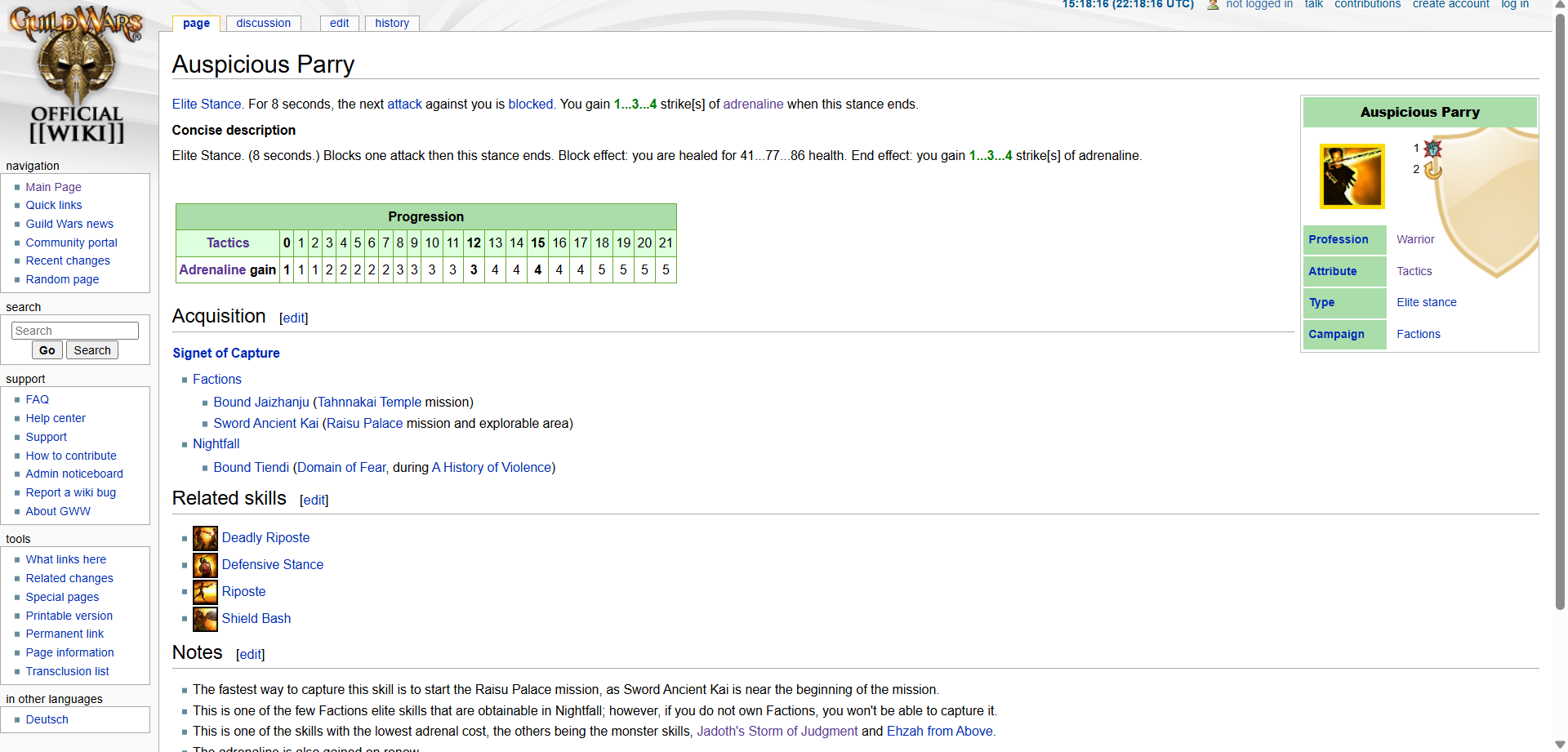The height and width of the screenshot is (752, 1568).
Task: Go to Main Page in navigation
Action: pyautogui.click(x=53, y=187)
